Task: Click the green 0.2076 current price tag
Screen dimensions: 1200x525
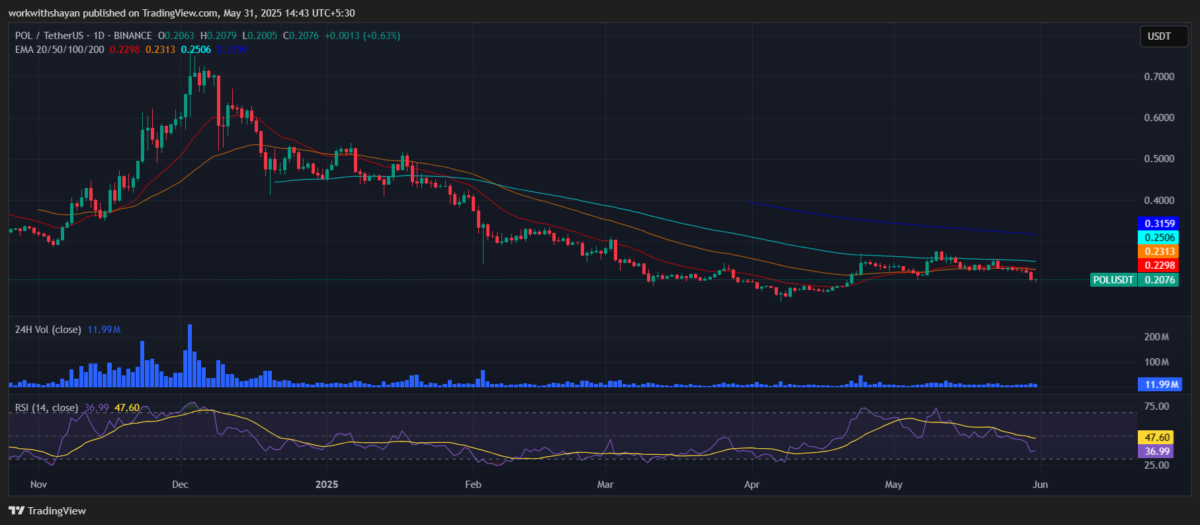Action: click(x=1161, y=281)
